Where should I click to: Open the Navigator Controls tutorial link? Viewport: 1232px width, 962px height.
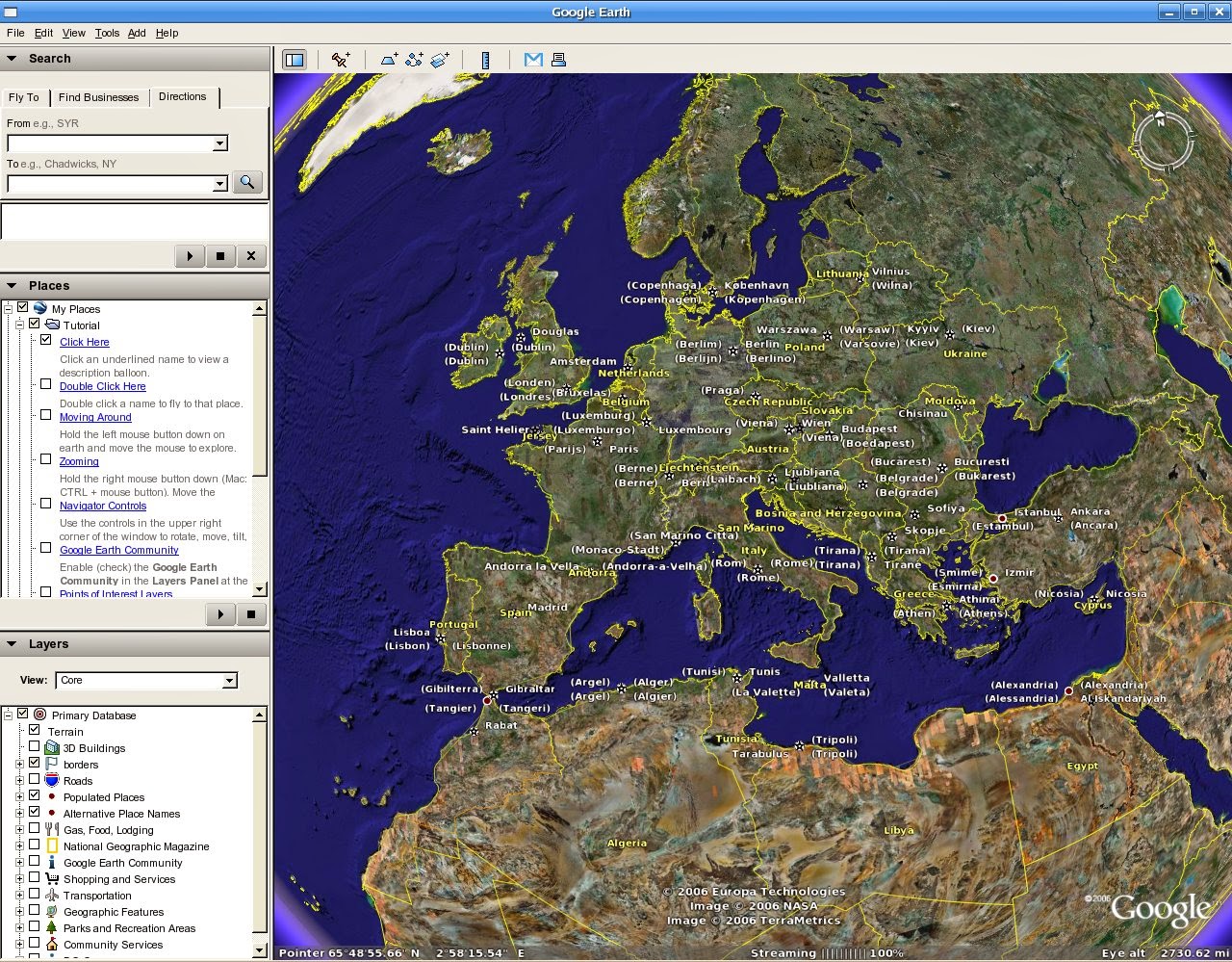(103, 506)
